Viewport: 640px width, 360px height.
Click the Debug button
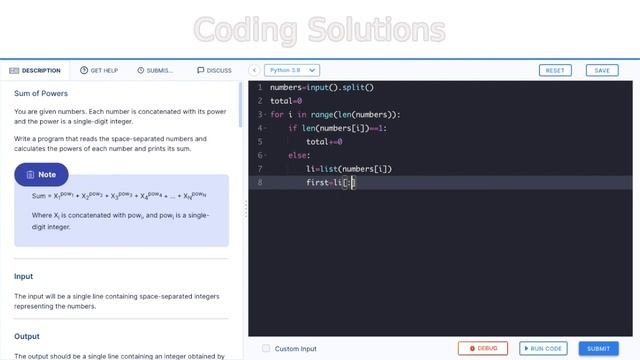point(483,348)
